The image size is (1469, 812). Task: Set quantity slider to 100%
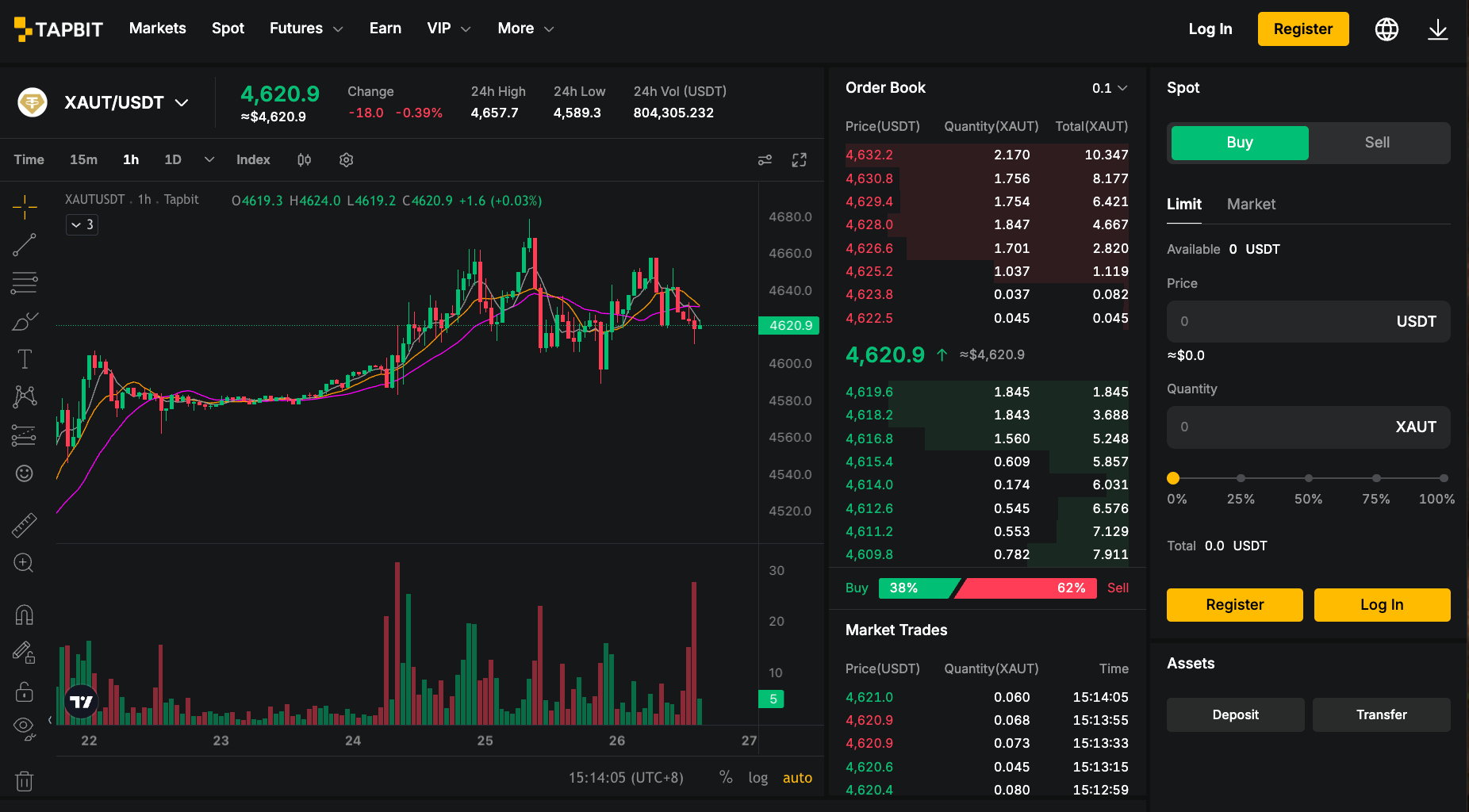click(x=1444, y=478)
